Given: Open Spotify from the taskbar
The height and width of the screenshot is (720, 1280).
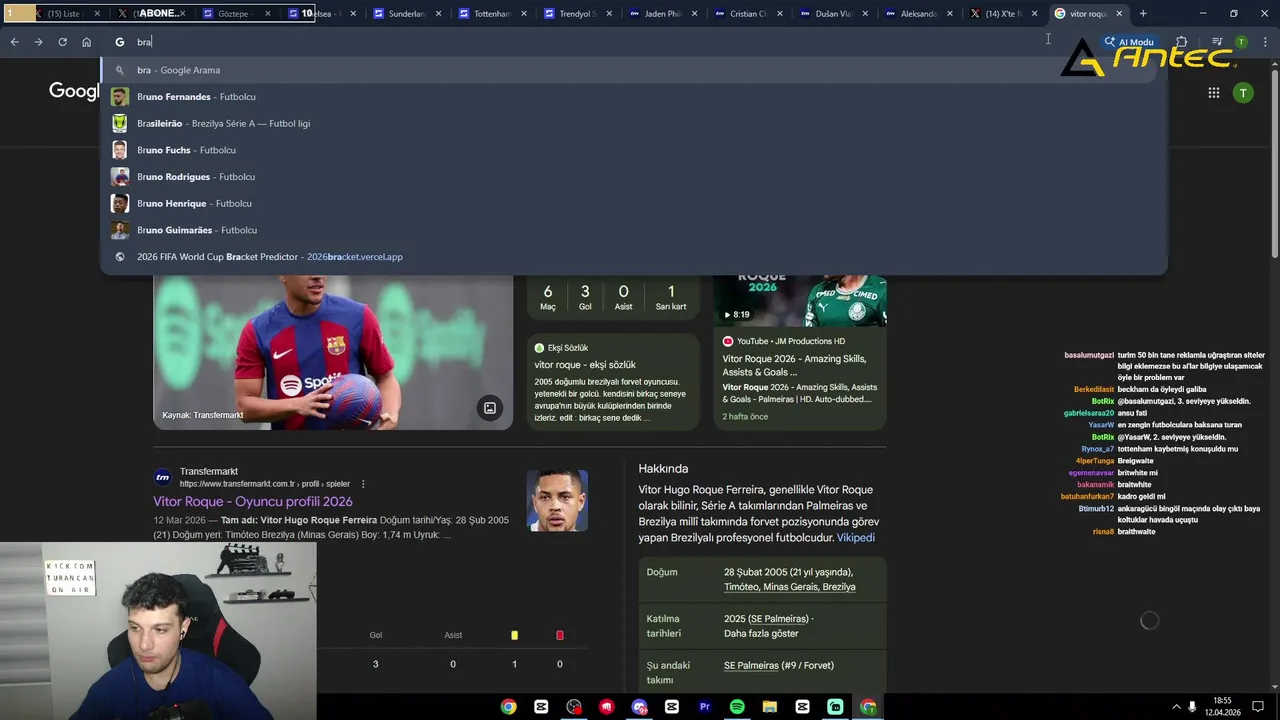Looking at the screenshot, I should 737,707.
